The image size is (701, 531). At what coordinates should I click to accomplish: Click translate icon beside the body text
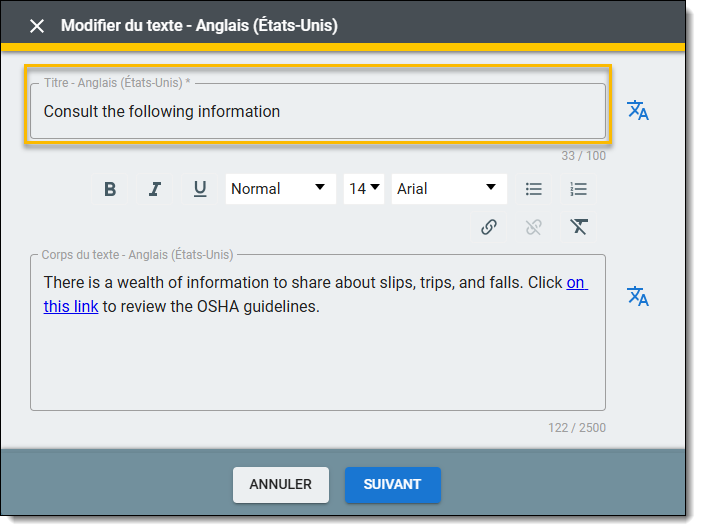[638, 296]
